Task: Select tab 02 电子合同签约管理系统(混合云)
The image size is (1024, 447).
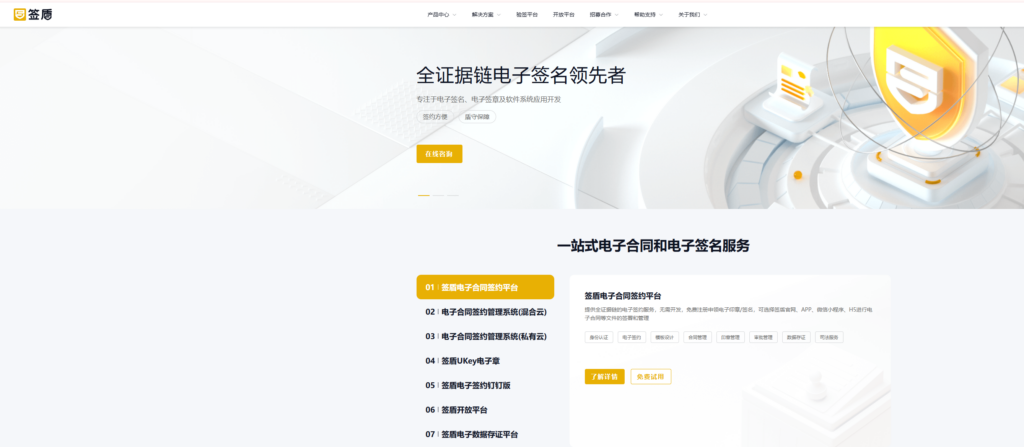Action: click(485, 312)
